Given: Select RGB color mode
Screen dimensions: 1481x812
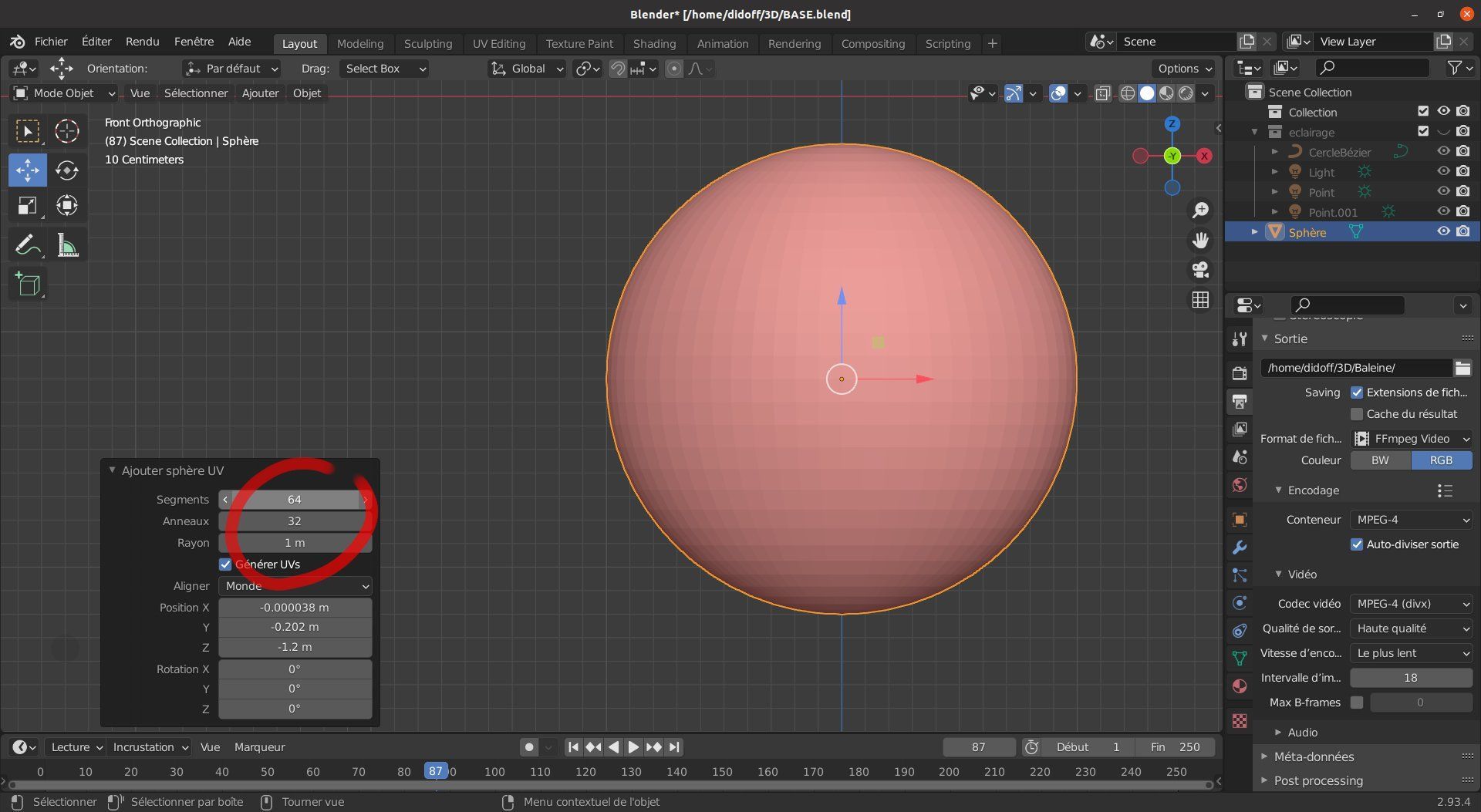Looking at the screenshot, I should [x=1441, y=460].
